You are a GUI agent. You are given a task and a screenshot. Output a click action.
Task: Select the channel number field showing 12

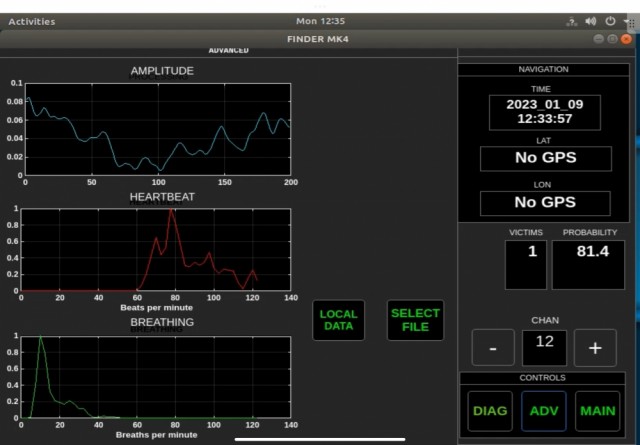click(x=544, y=348)
